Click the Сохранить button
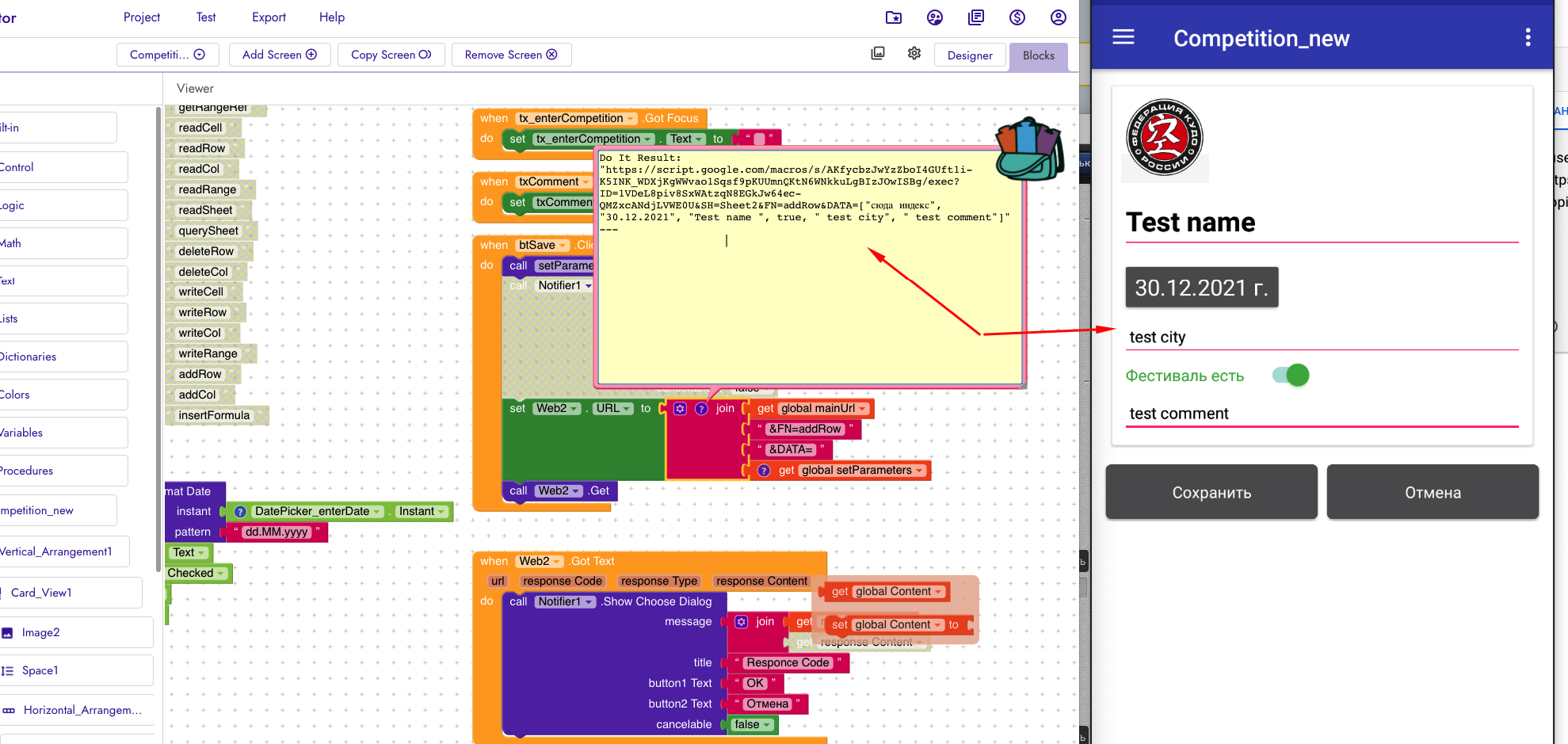Viewport: 1568px width, 744px height. pyautogui.click(x=1211, y=492)
